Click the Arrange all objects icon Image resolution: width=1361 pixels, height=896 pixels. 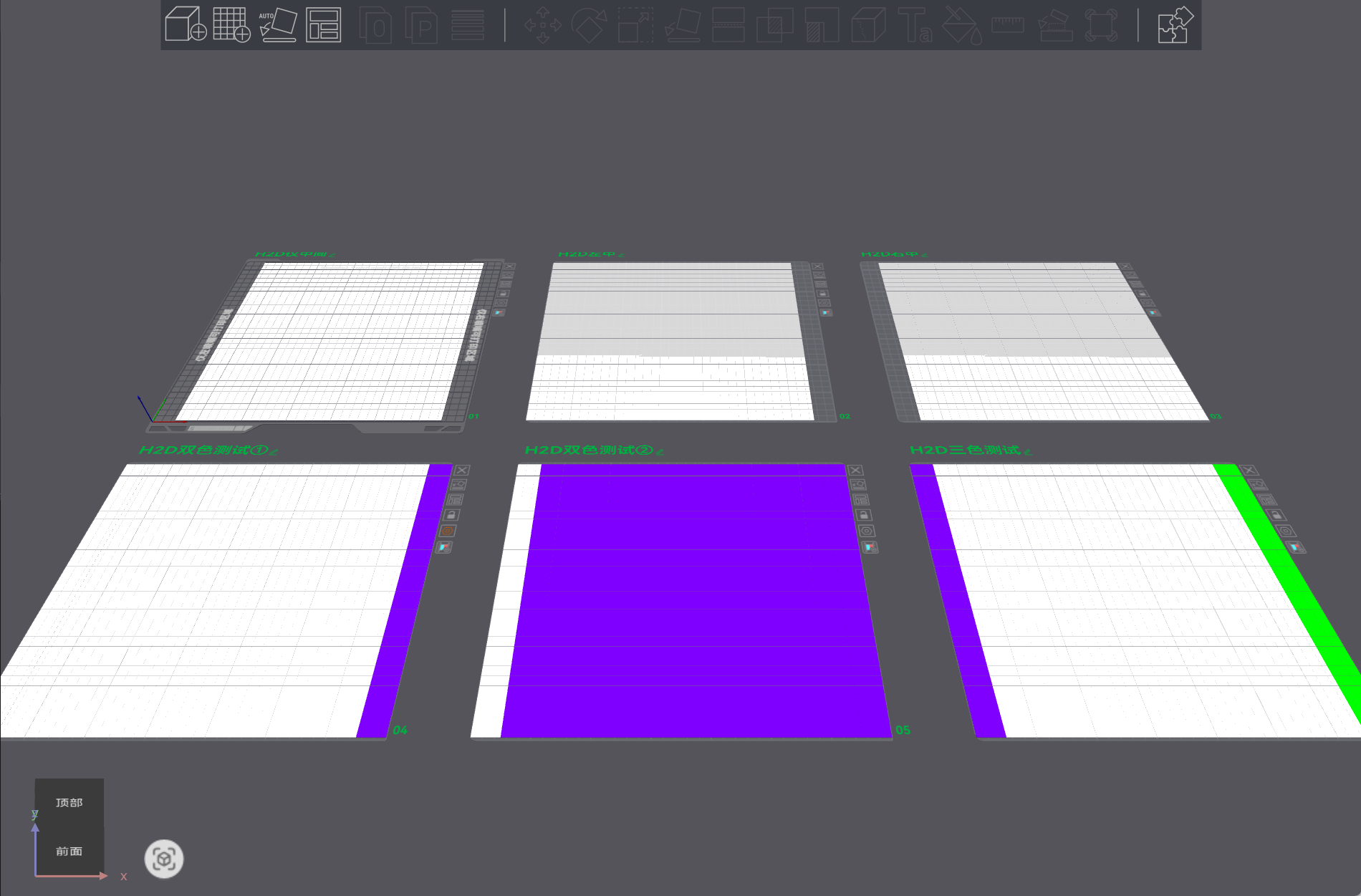(x=323, y=24)
